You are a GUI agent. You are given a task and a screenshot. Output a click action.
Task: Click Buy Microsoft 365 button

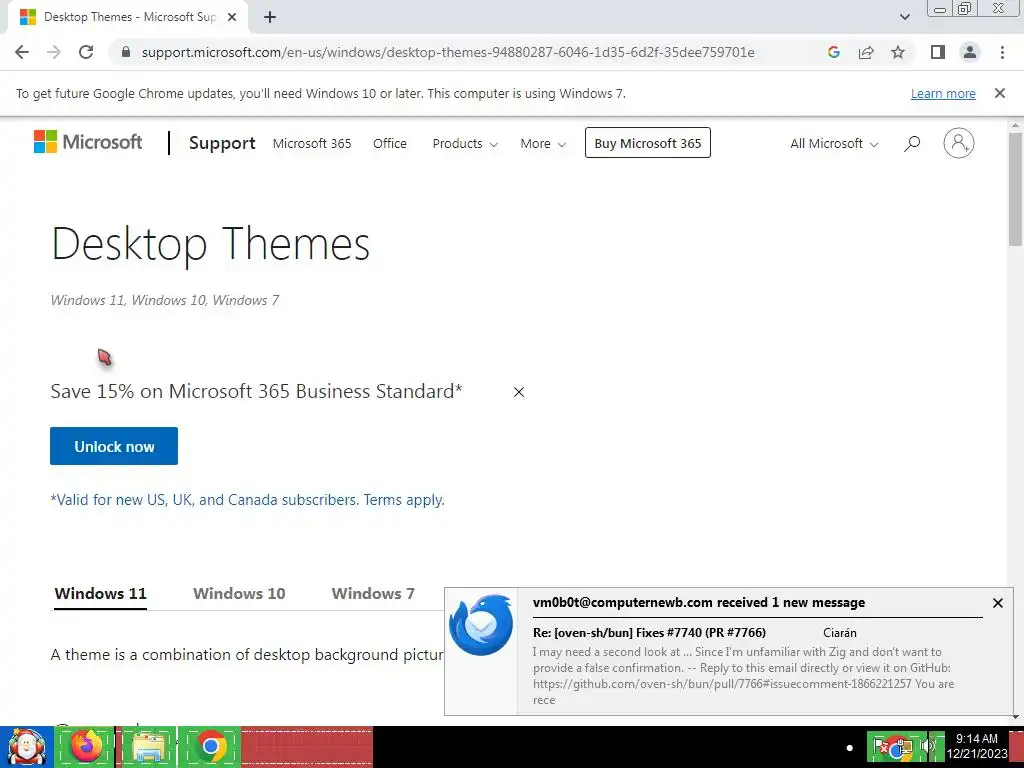pos(647,142)
